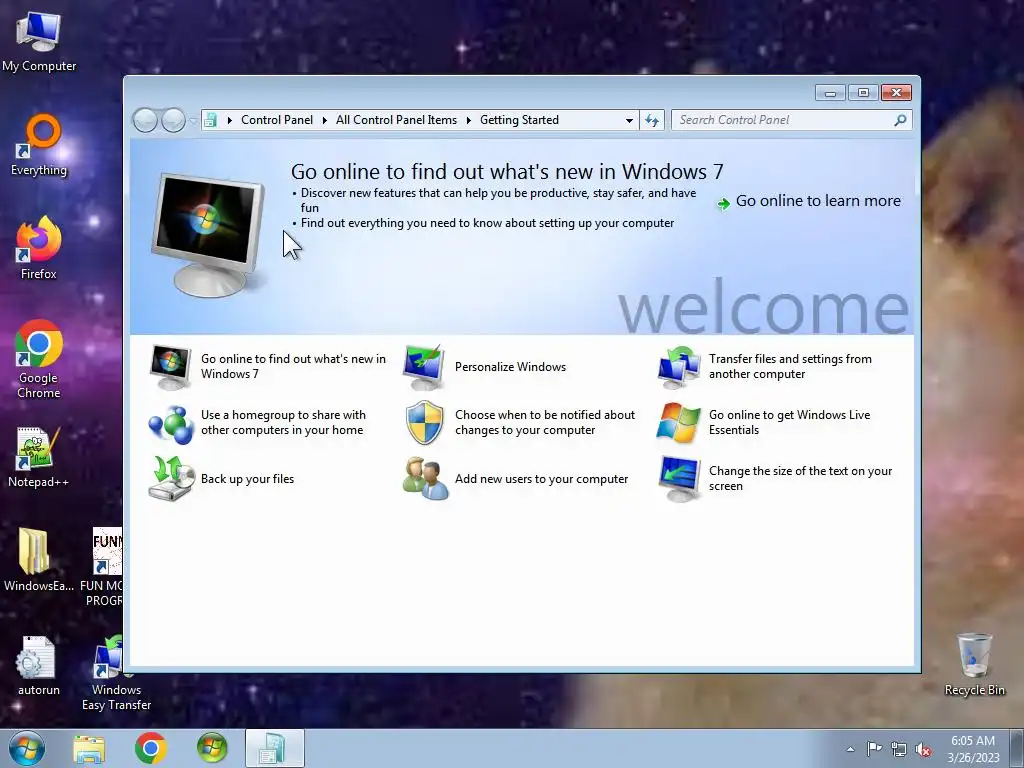
Task: Click the Show desktop strip at taskbar end
Action: [1016, 749]
